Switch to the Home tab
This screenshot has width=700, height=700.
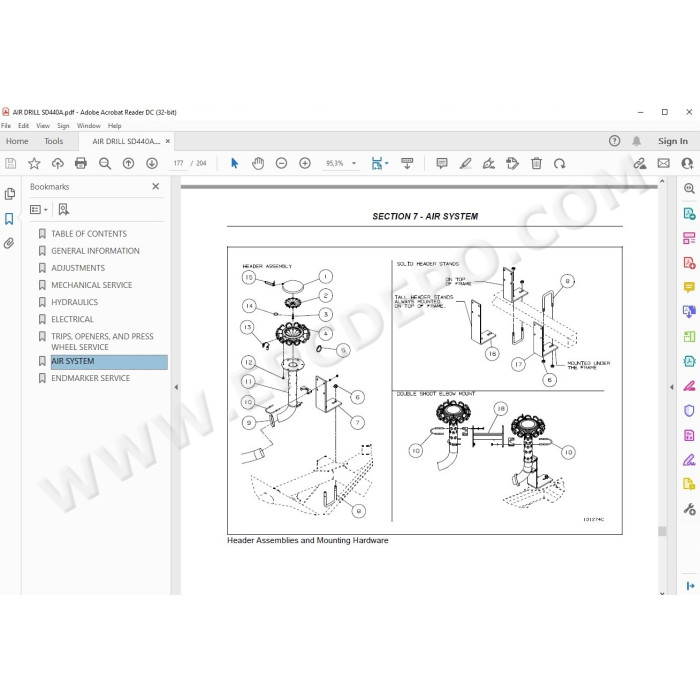pos(17,141)
